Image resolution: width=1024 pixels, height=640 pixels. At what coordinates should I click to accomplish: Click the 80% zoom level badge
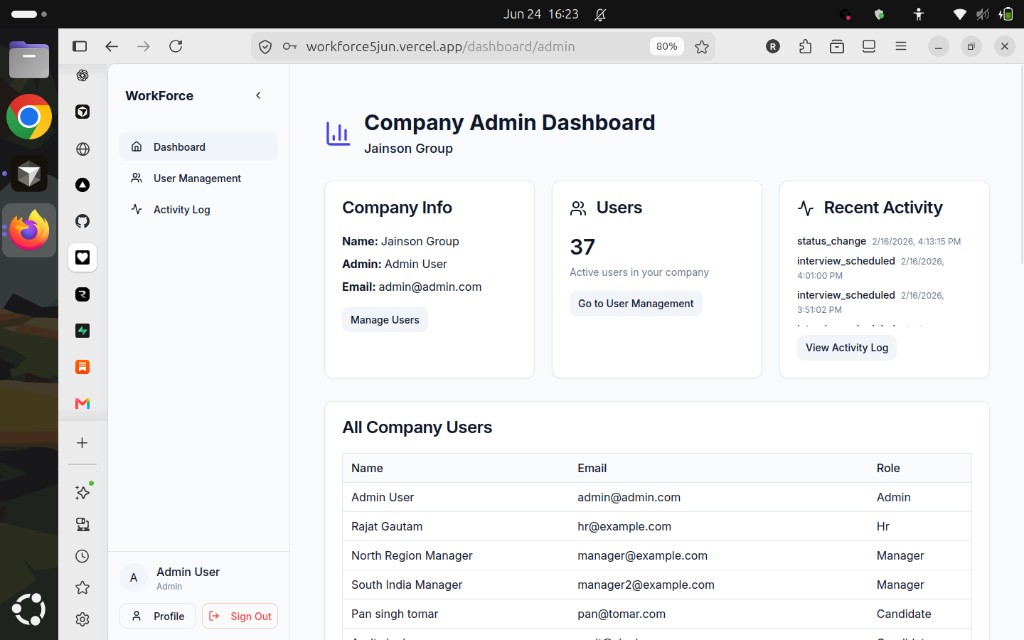666,46
